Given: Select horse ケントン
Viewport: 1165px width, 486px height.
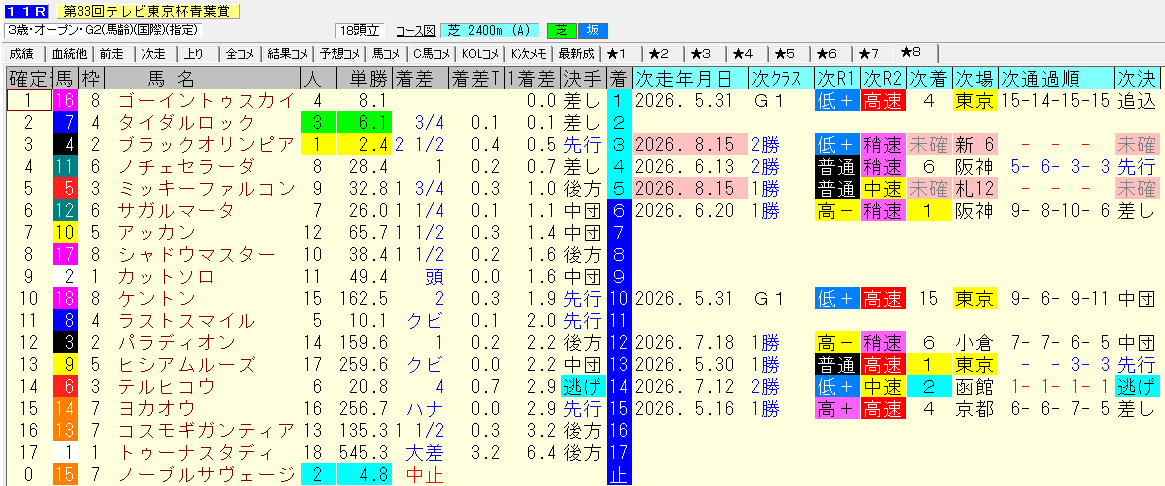Looking at the screenshot, I should (156, 299).
